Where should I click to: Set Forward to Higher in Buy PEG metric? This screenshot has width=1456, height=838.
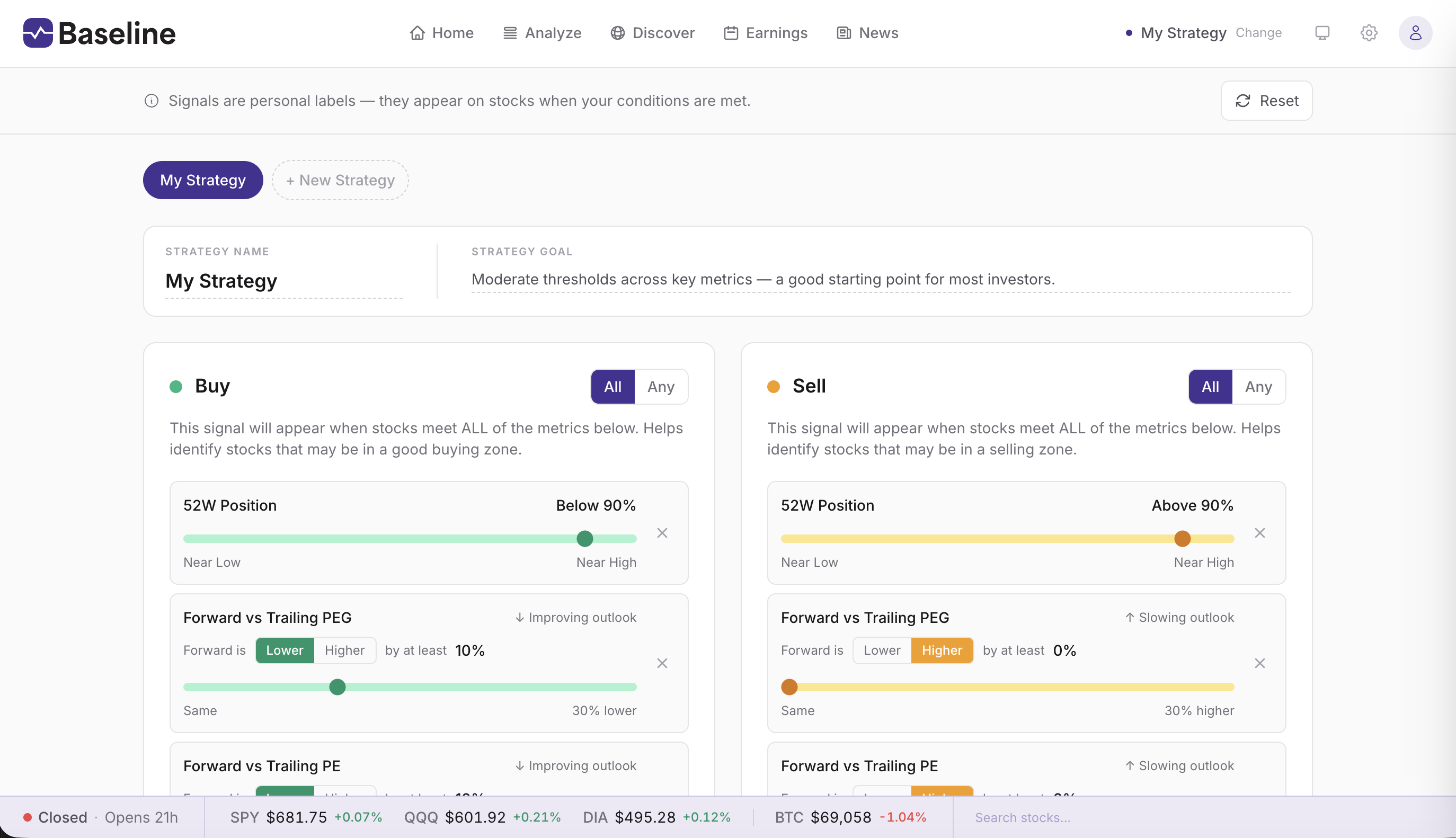(x=344, y=650)
